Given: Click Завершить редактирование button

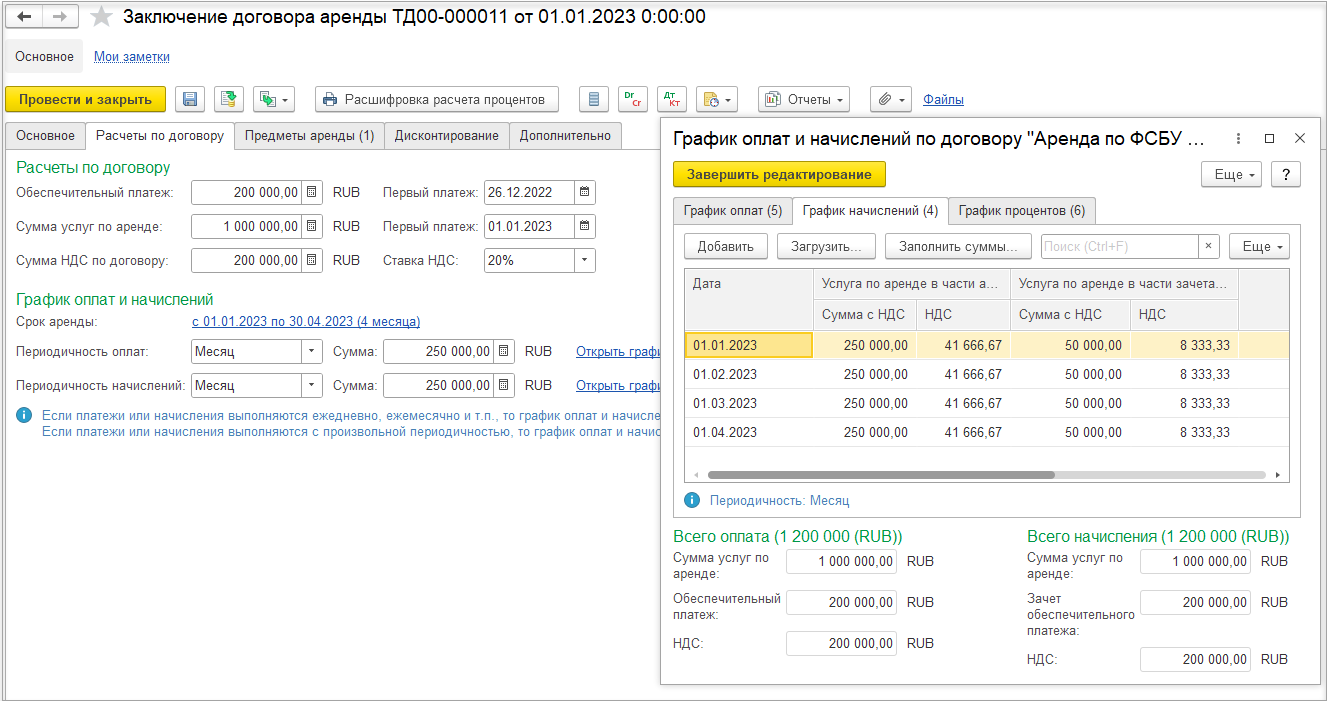Looking at the screenshot, I should click(779, 174).
